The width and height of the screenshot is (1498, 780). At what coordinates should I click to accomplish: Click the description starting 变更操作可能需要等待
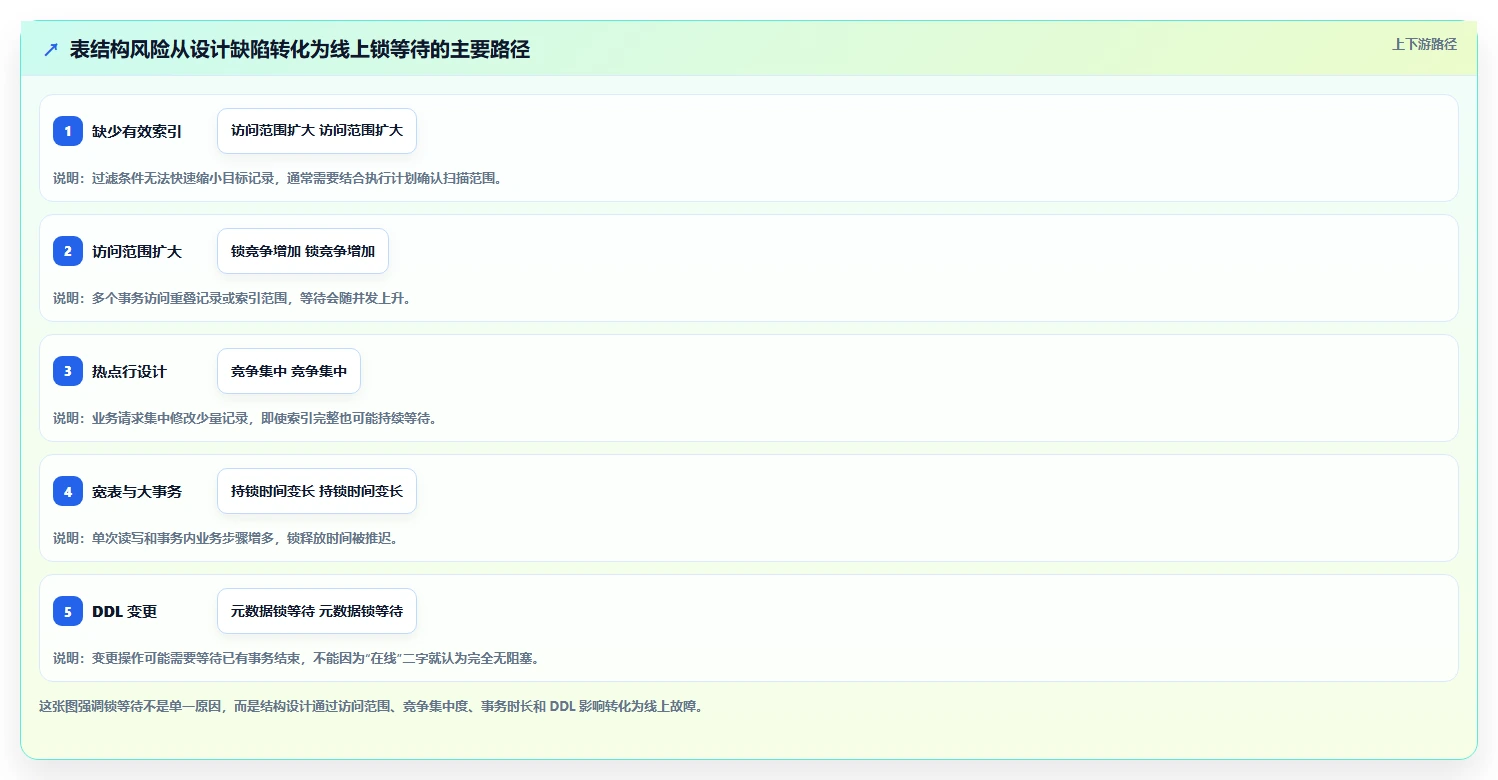[x=297, y=658]
